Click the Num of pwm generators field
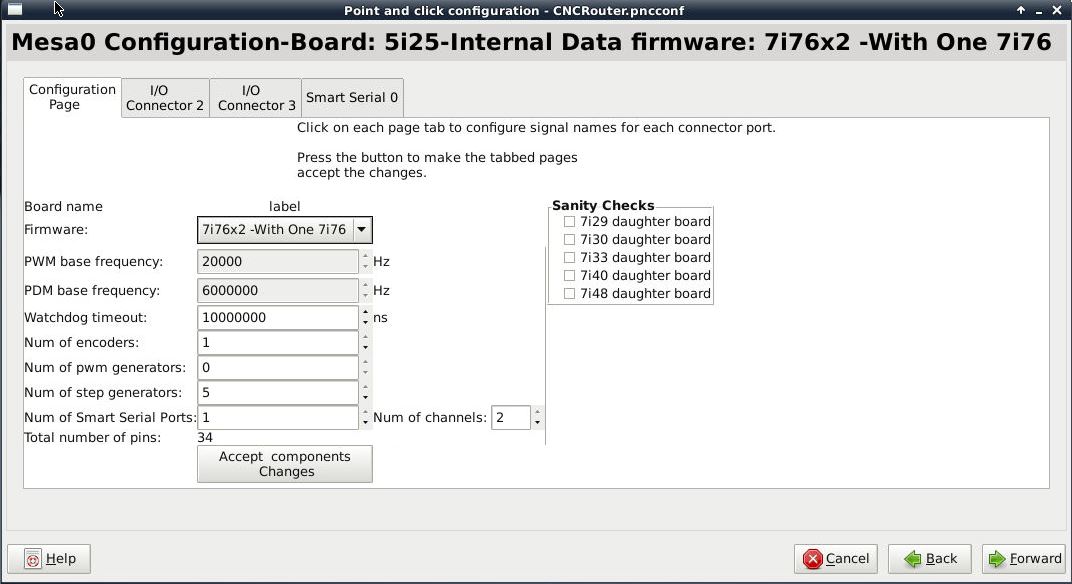Screen dimensions: 1072x584 tap(278, 368)
